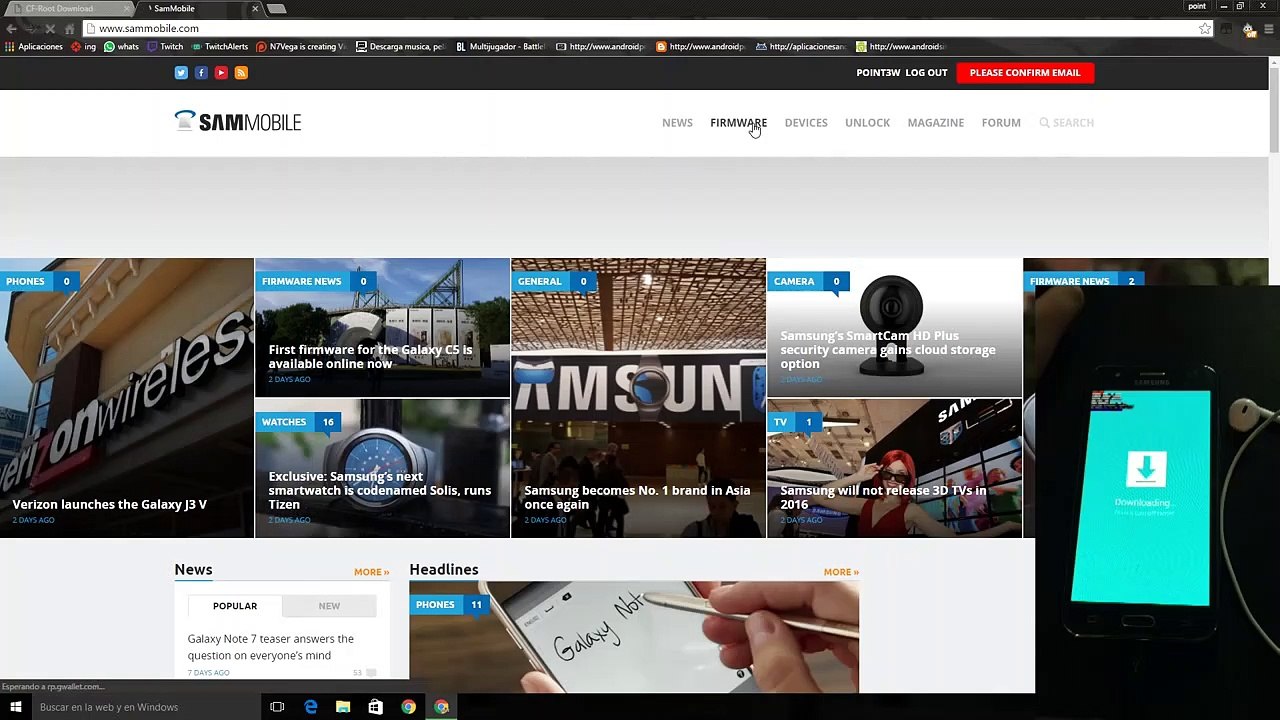Click the Camera category tag
The height and width of the screenshot is (720, 1280).
794,281
